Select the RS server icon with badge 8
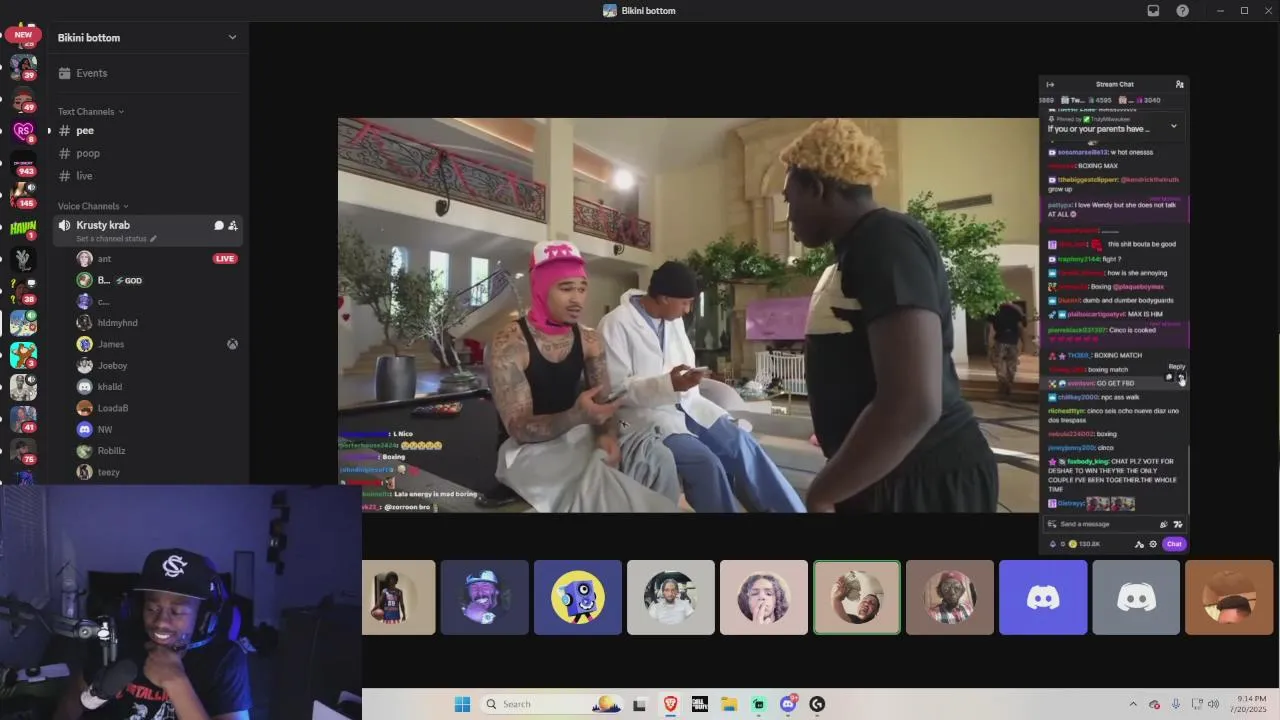Image resolution: width=1280 pixels, height=720 pixels. 23,131
